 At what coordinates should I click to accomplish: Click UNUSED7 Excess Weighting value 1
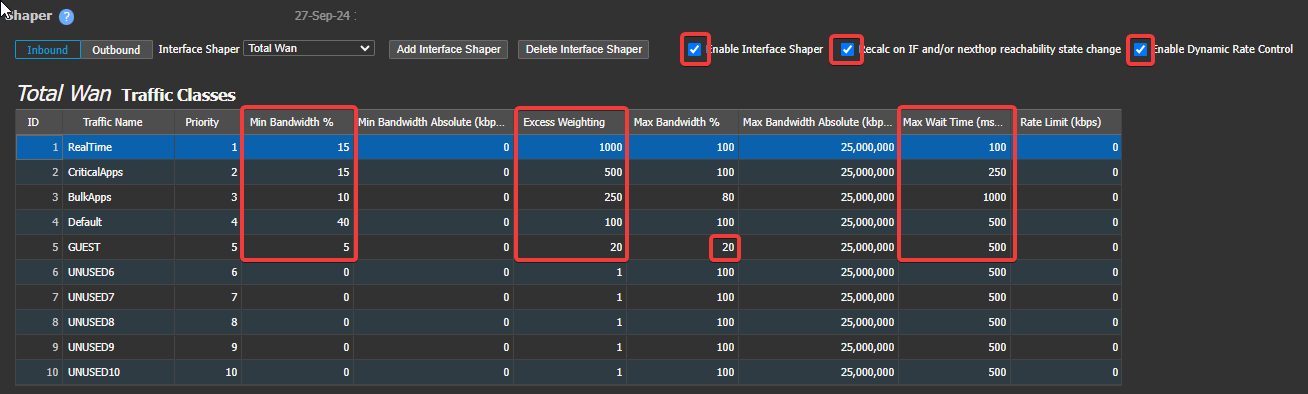pyautogui.click(x=571, y=297)
